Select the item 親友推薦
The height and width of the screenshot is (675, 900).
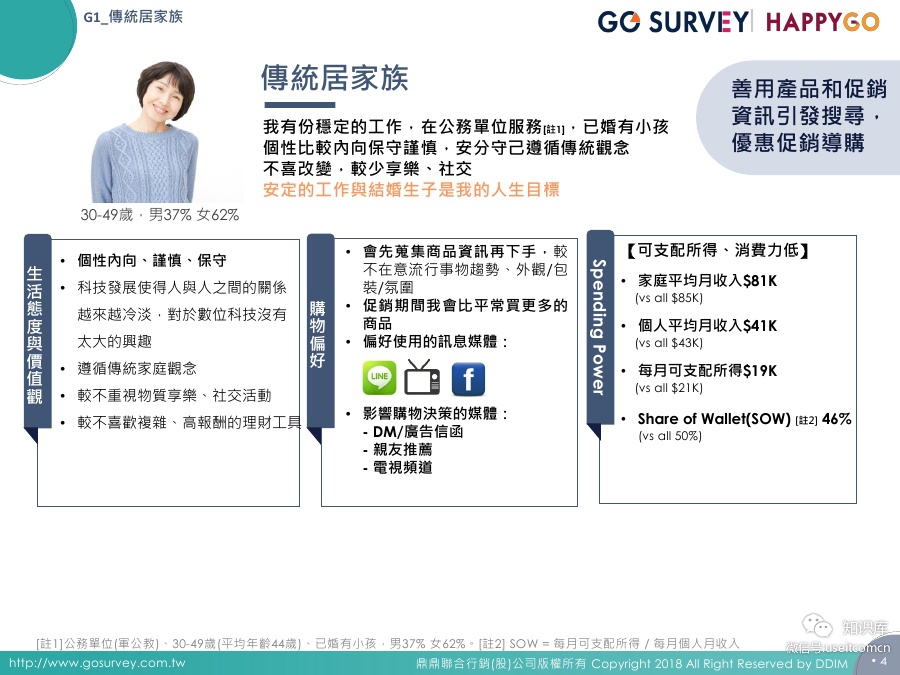(x=402, y=449)
